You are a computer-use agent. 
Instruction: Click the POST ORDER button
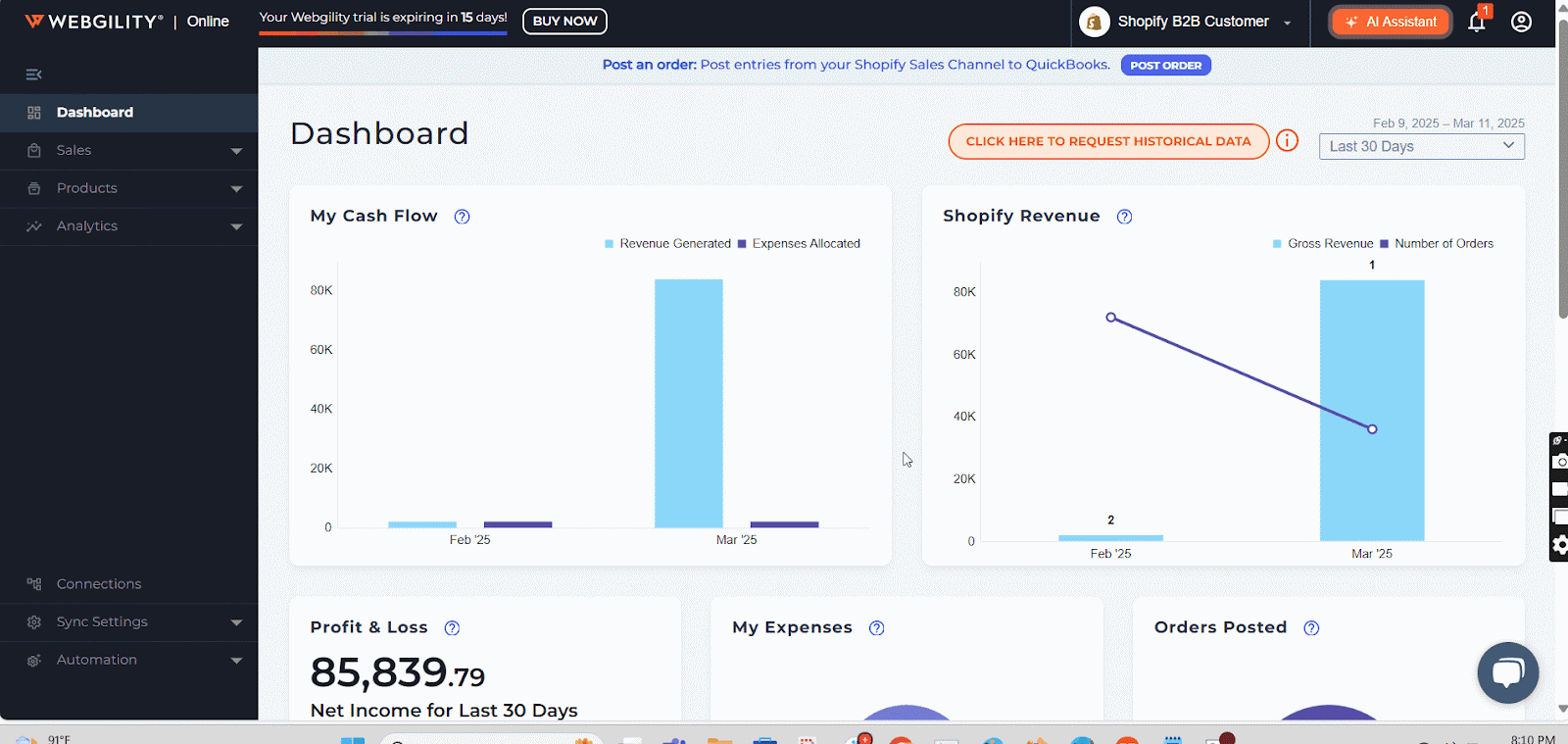click(x=1165, y=66)
